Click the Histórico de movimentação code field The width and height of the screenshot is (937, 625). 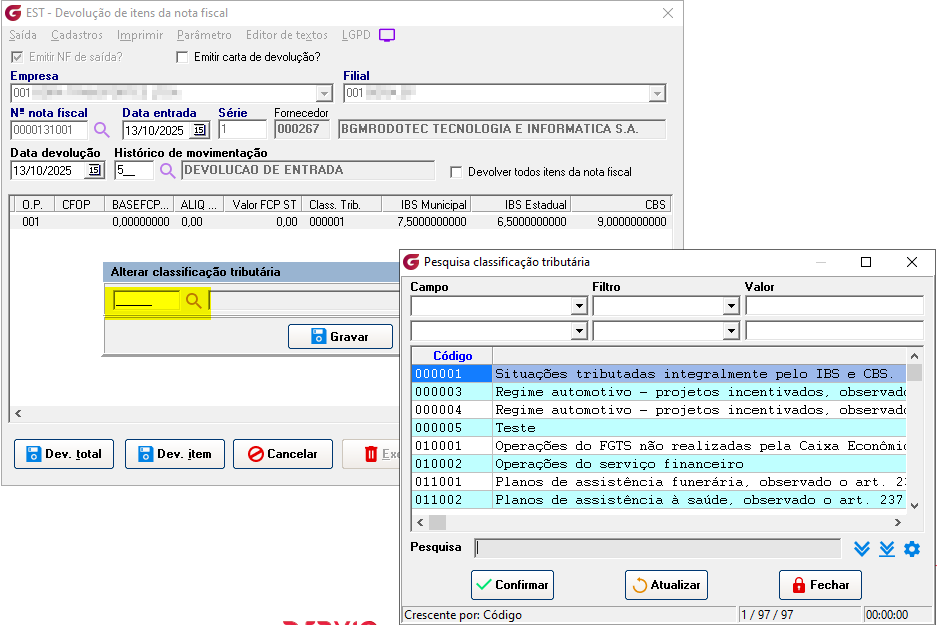click(x=134, y=170)
